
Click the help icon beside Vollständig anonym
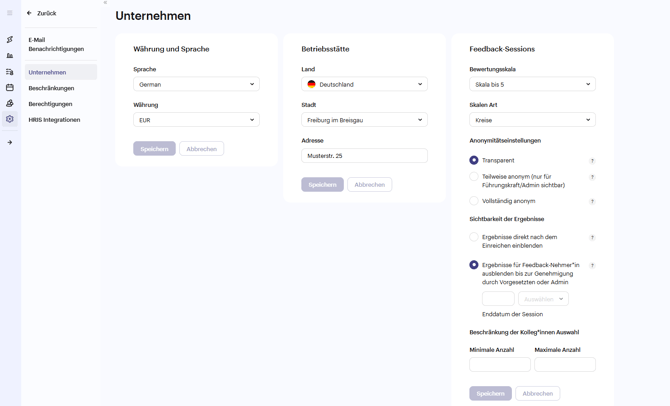592,202
